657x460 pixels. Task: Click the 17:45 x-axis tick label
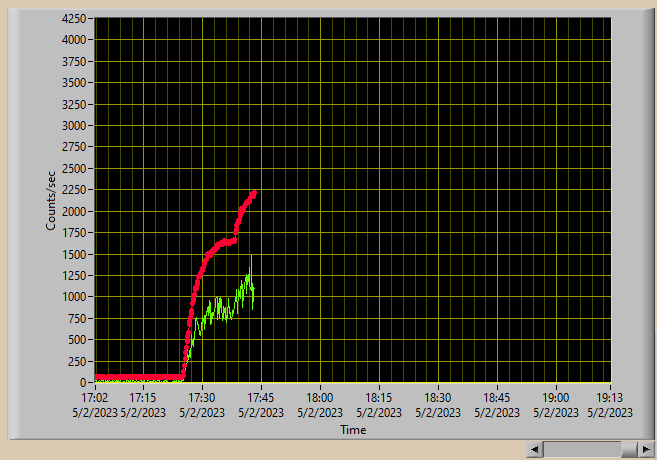(x=261, y=398)
